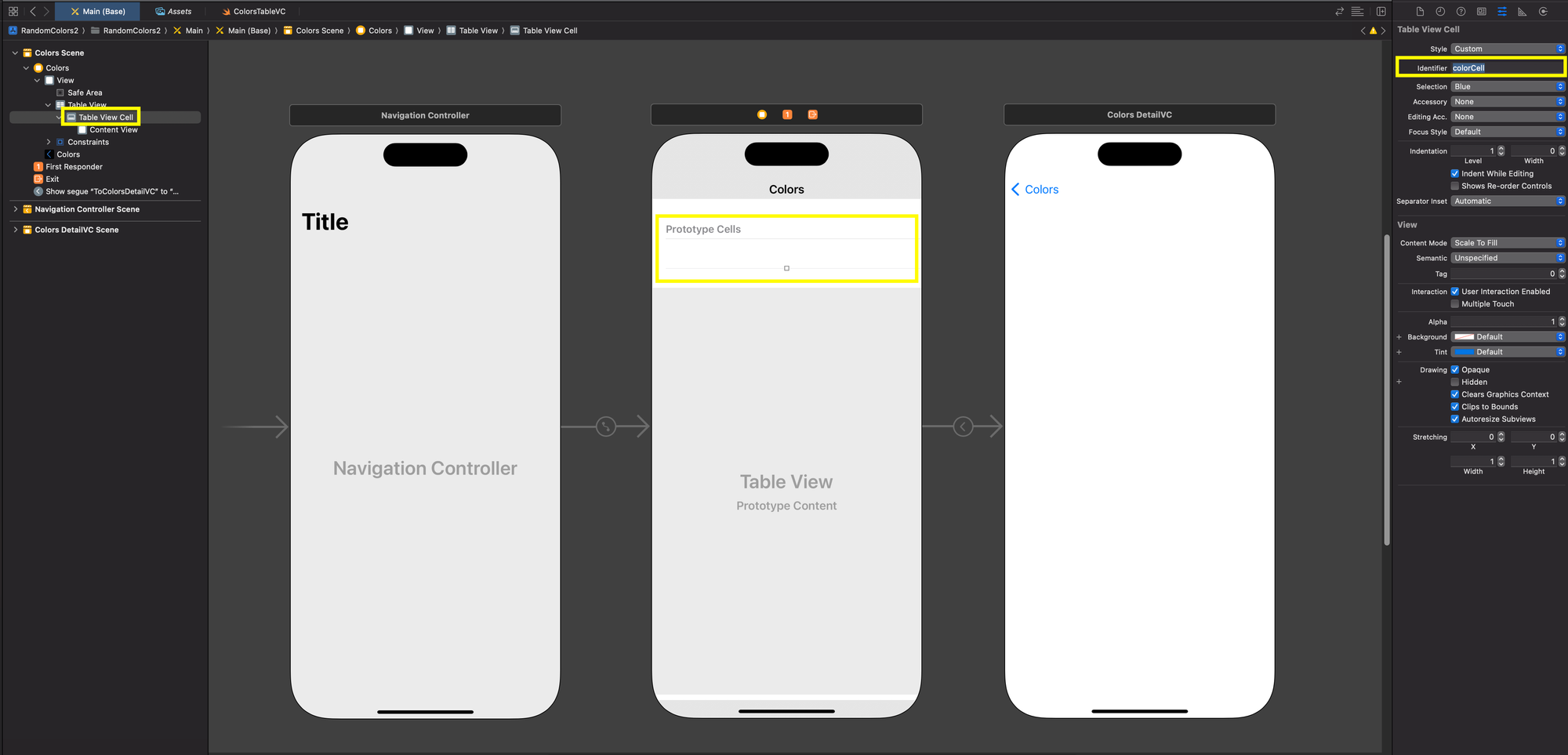Viewport: 1568px width, 755px height.
Task: Enable Shows Re-order Controls
Action: point(1455,186)
